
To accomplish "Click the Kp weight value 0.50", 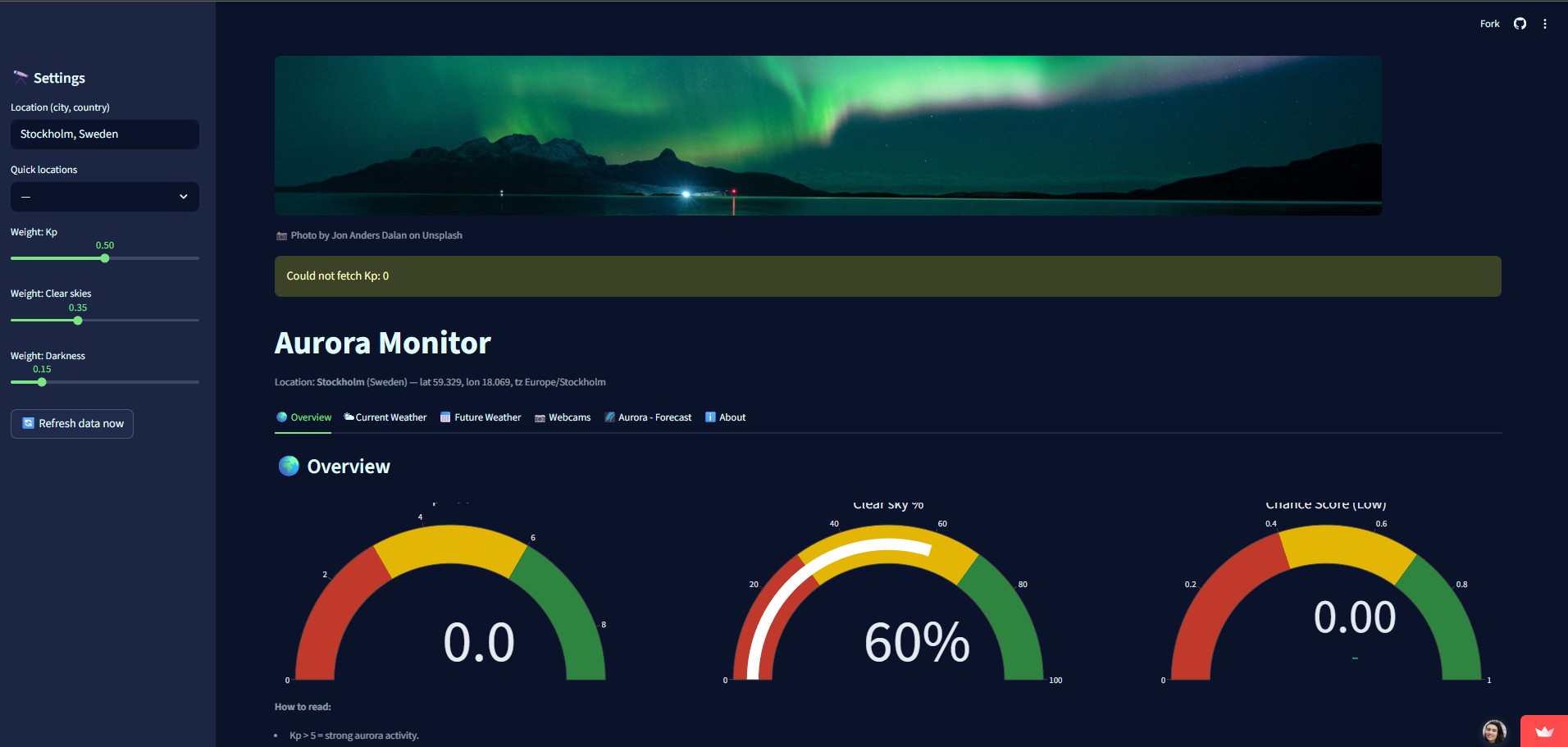I will pyautogui.click(x=105, y=245).
